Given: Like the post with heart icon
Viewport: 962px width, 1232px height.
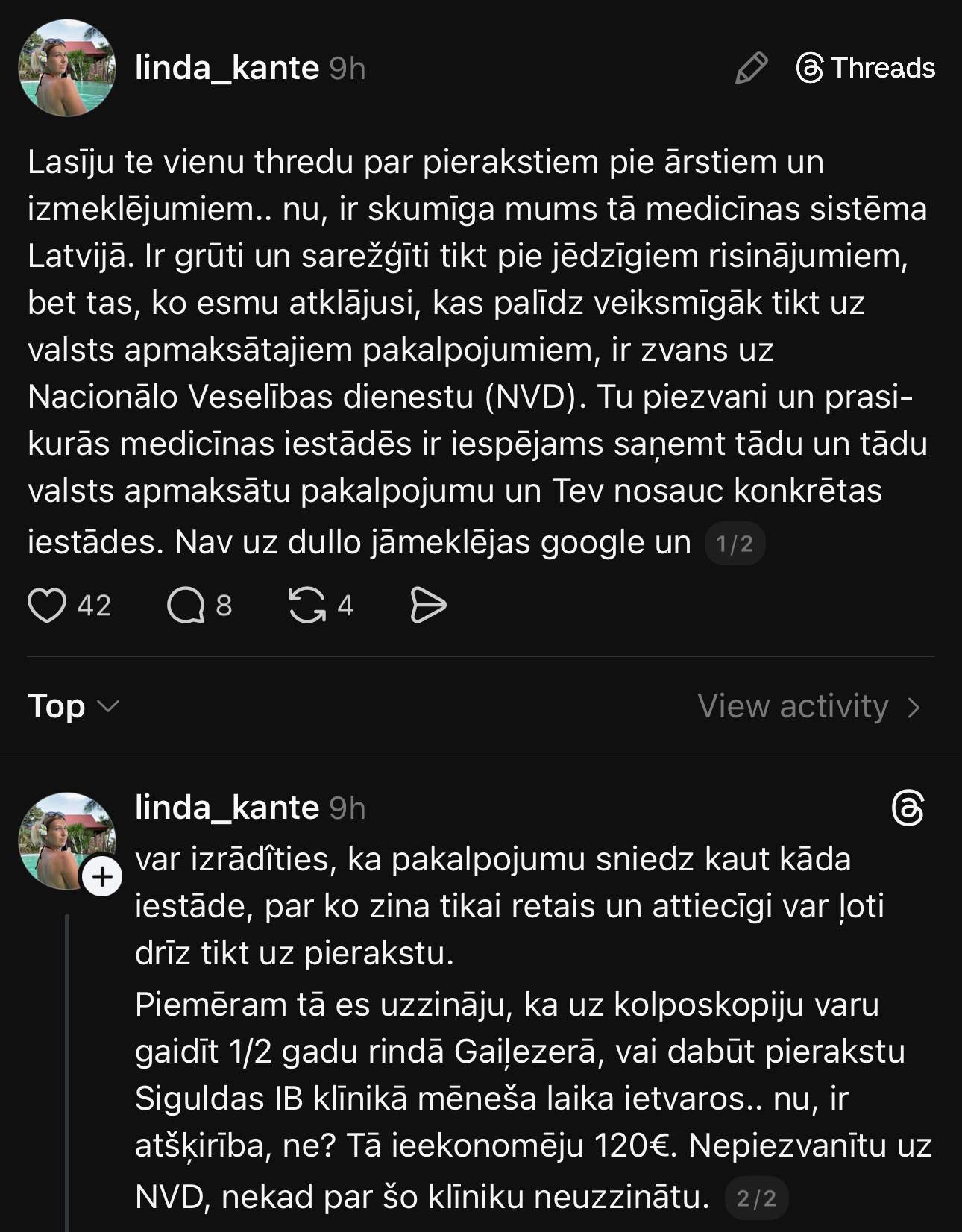Looking at the screenshot, I should tap(46, 605).
